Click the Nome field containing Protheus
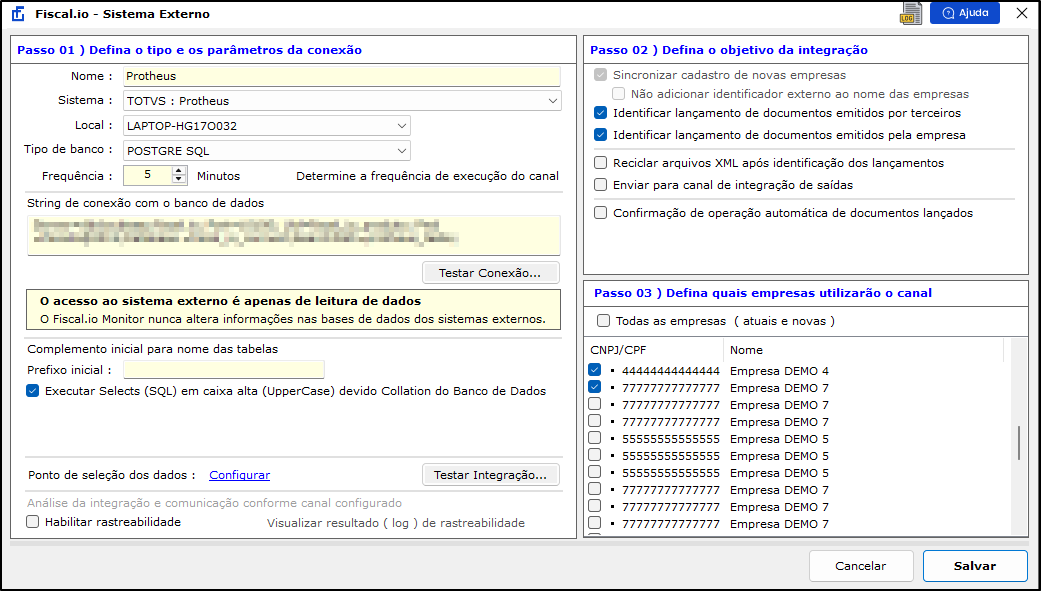 pyautogui.click(x=341, y=76)
